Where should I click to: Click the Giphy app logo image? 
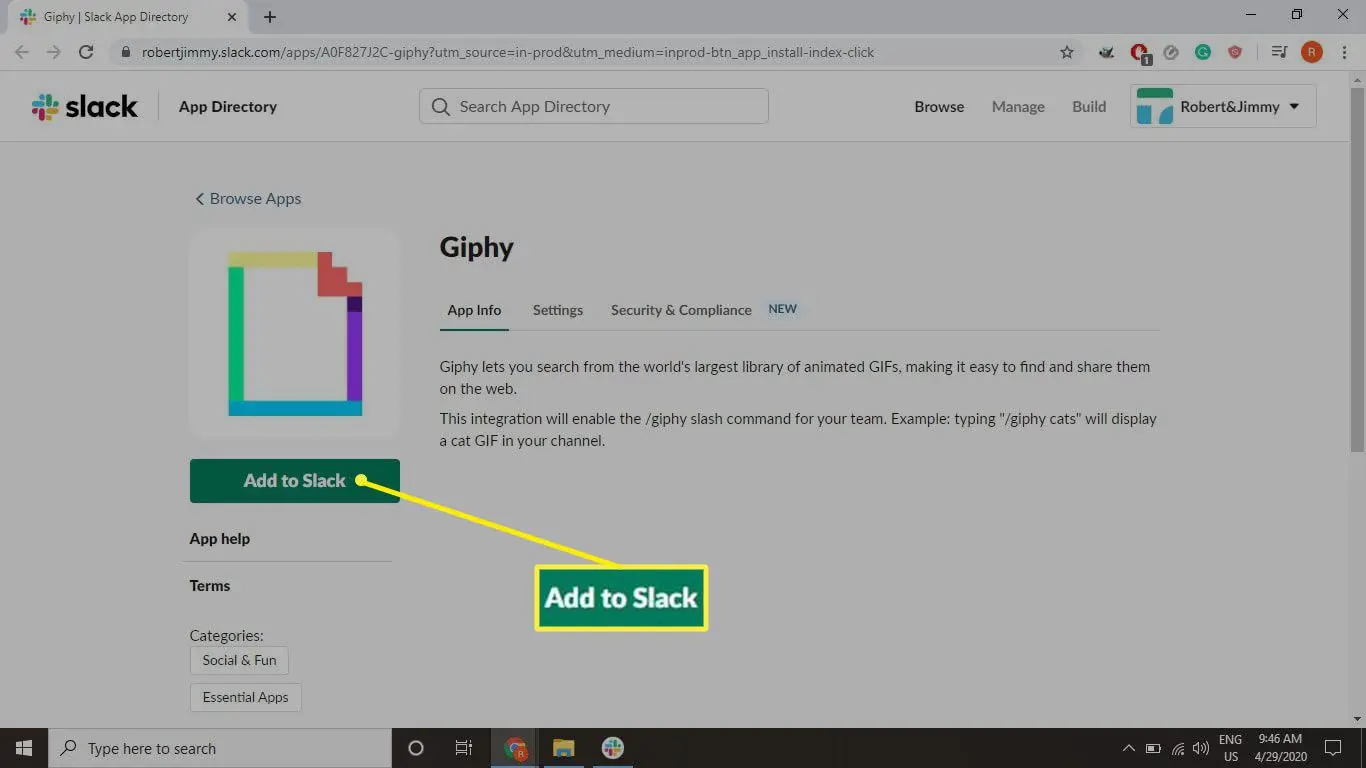tap(295, 334)
